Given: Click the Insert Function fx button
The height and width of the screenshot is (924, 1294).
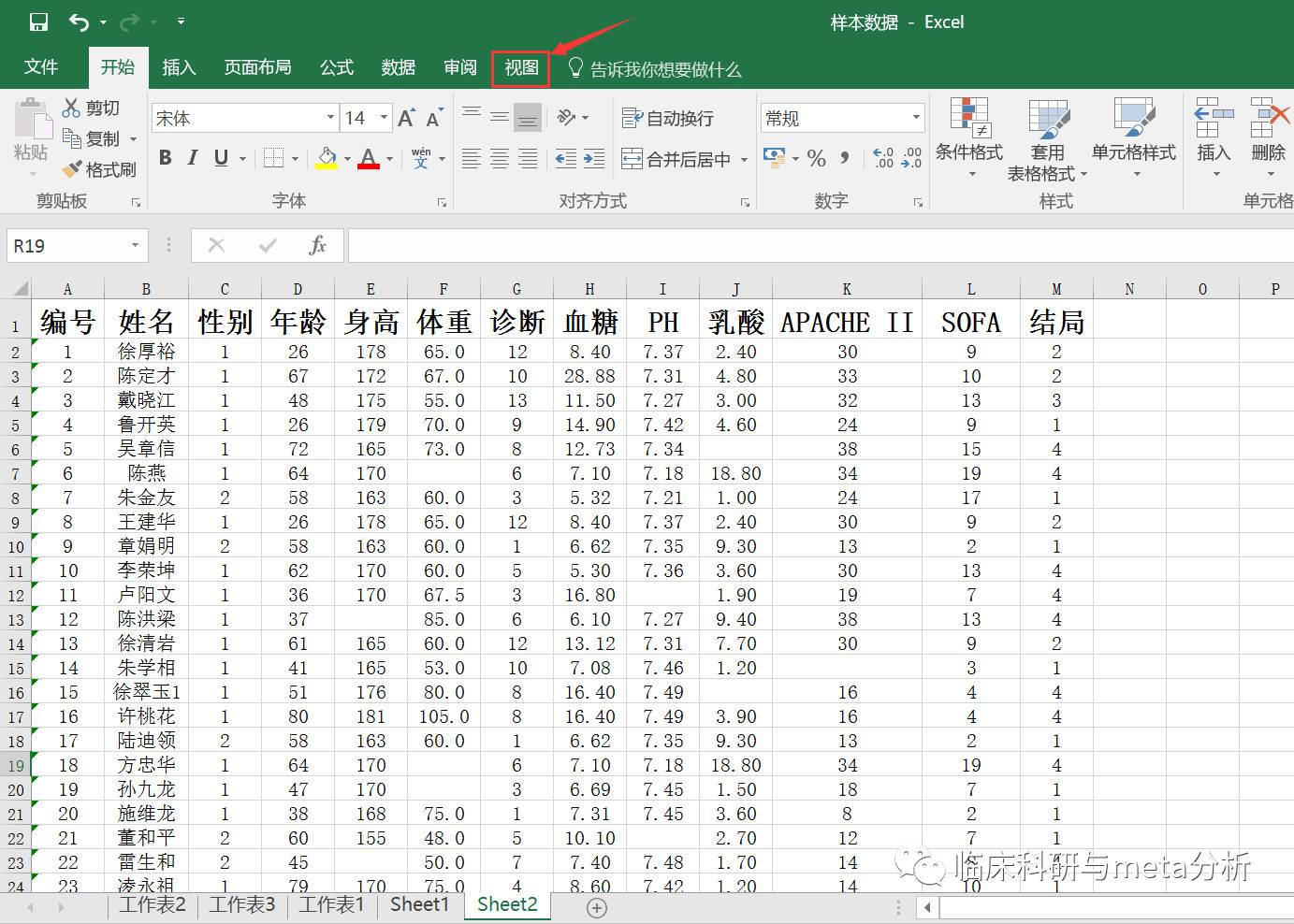Looking at the screenshot, I should (317, 245).
